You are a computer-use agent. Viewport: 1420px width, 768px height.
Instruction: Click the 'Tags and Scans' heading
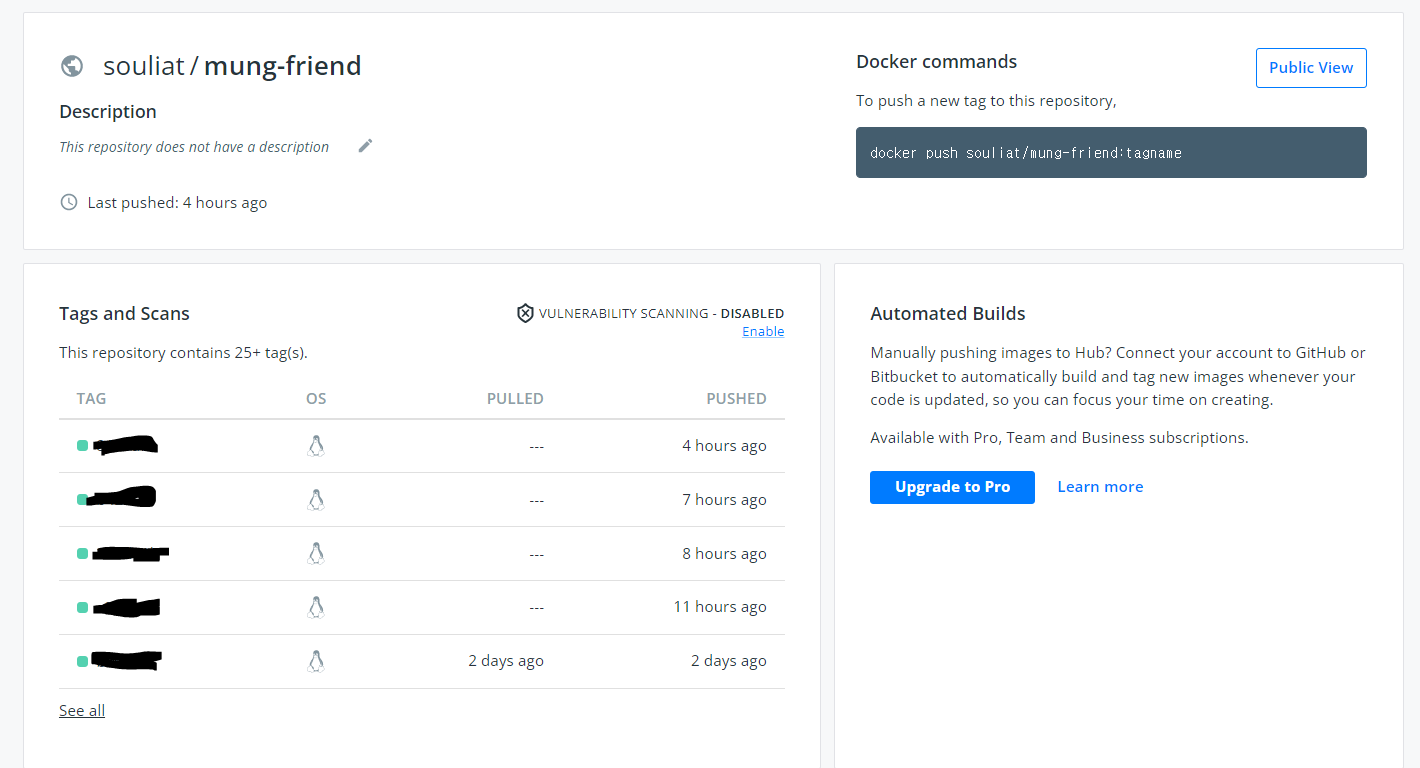[124, 314]
